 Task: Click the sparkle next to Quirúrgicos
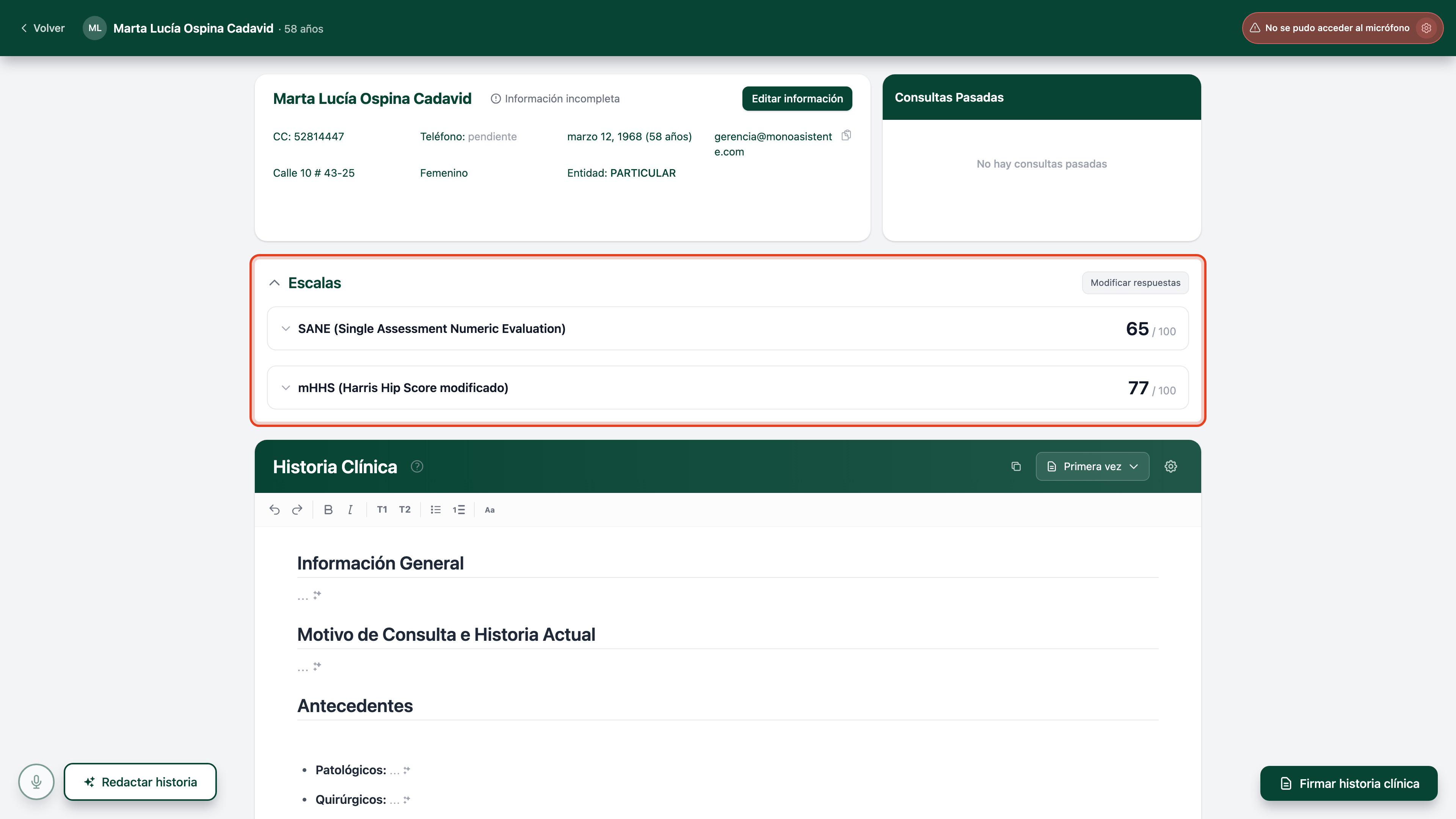(x=406, y=799)
